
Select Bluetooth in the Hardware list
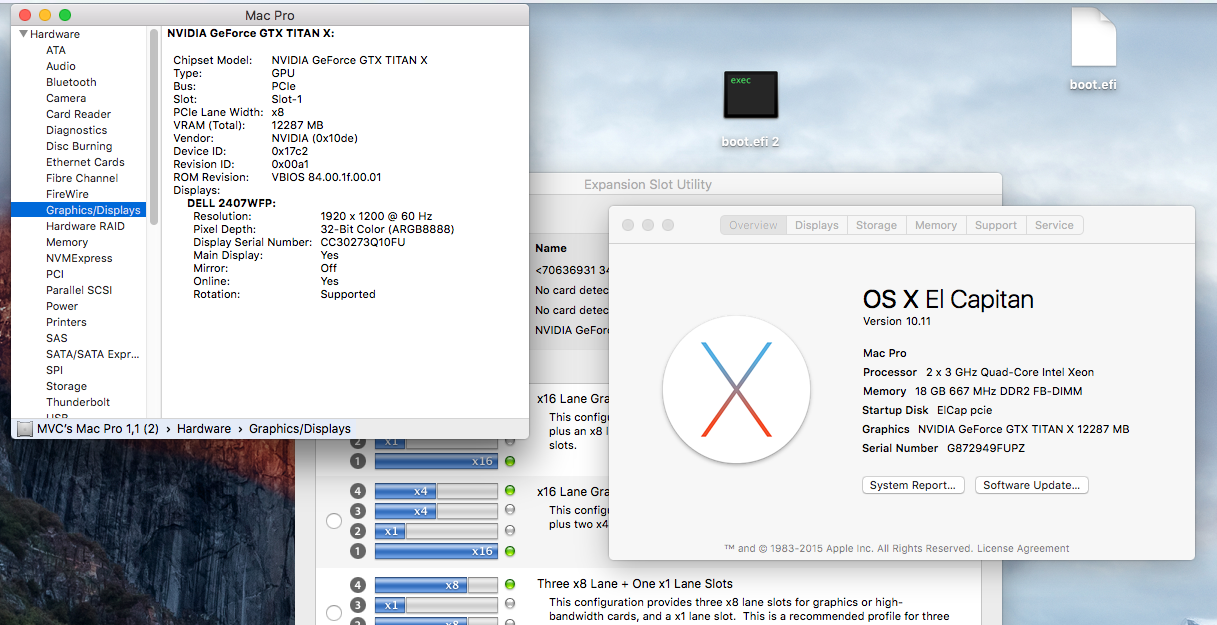pyautogui.click(x=71, y=82)
